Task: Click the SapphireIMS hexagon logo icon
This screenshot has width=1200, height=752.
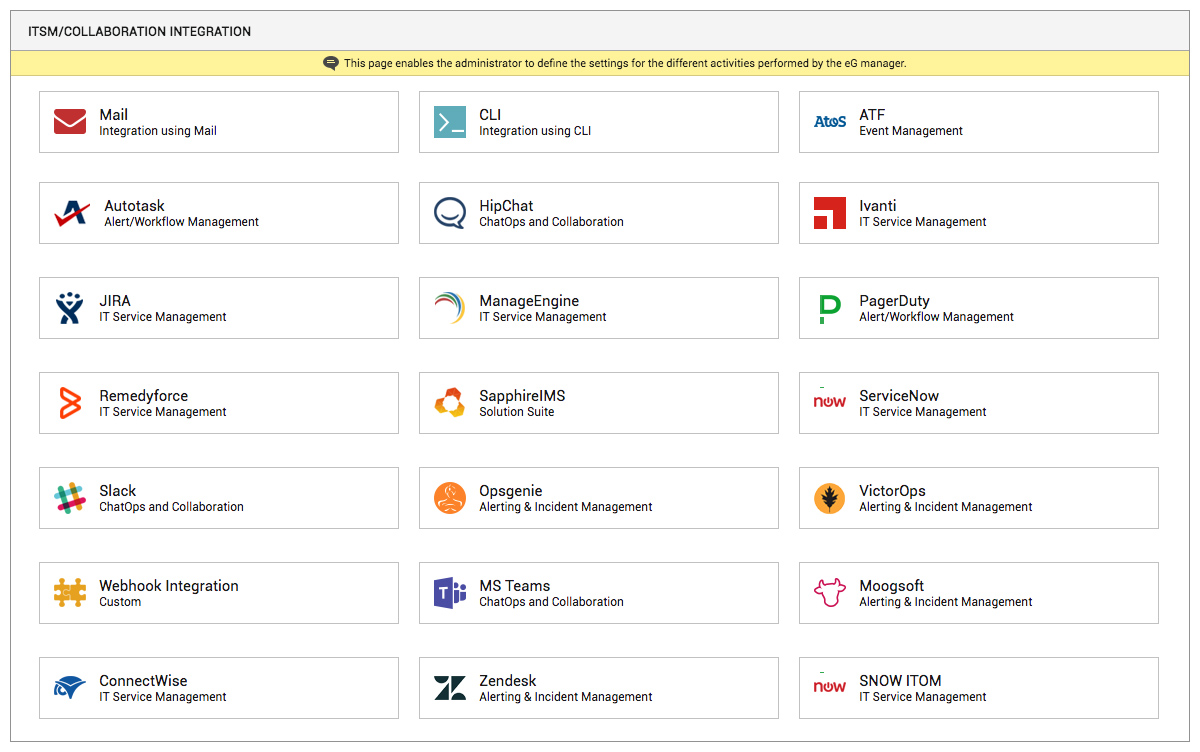Action: [450, 403]
